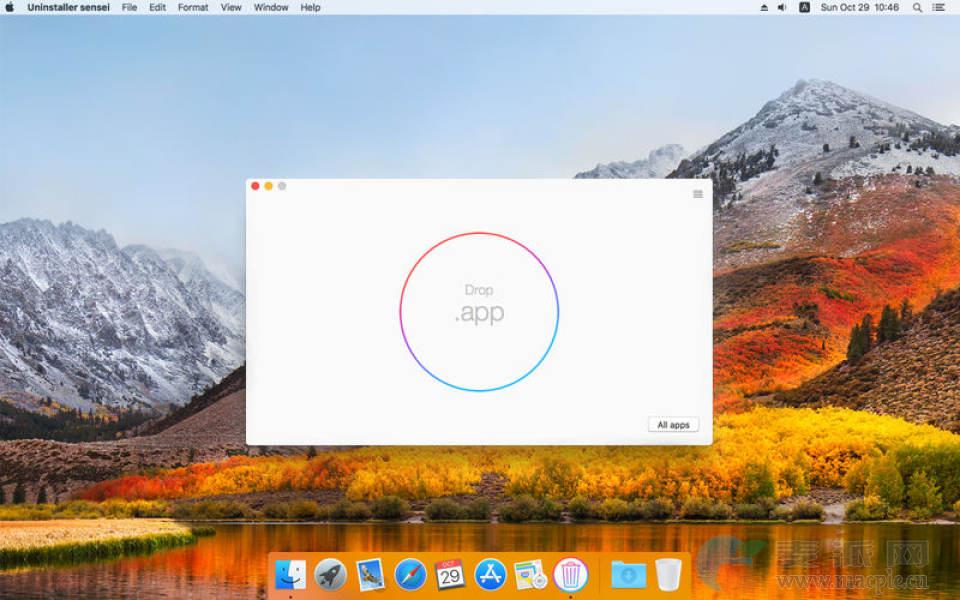Viewport: 960px width, 600px height.
Task: Open the App Store dock icon
Action: pyautogui.click(x=490, y=574)
